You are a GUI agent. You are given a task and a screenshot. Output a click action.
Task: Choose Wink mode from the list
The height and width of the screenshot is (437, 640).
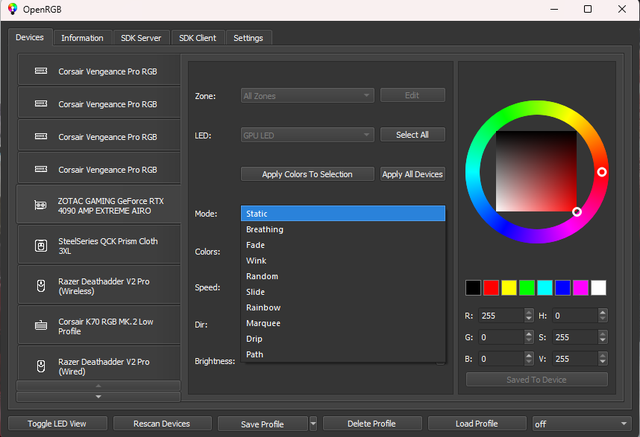coord(343,260)
